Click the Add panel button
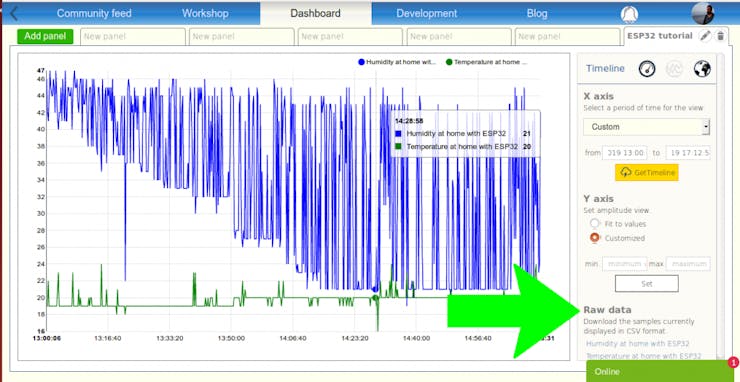This screenshot has height=382, width=740. [x=45, y=36]
